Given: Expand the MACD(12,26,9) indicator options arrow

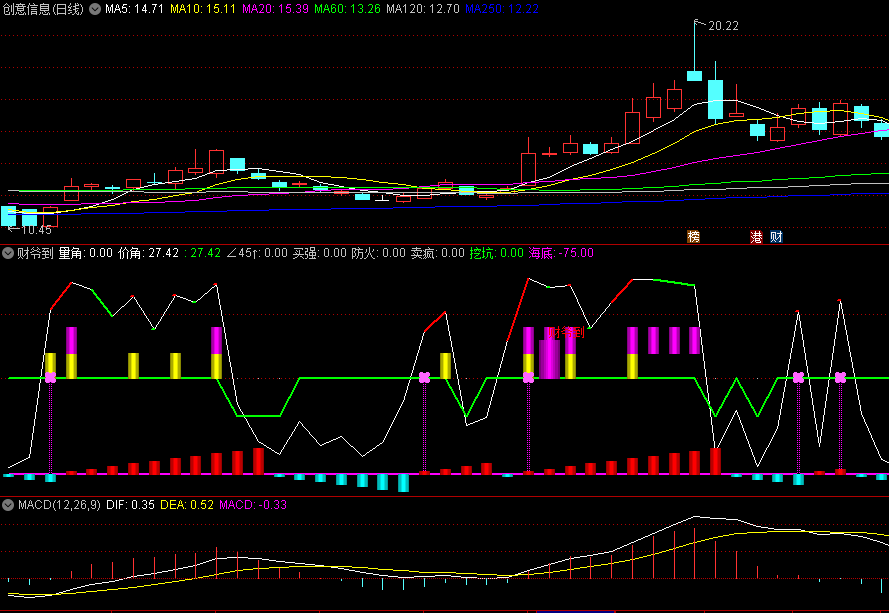Looking at the screenshot, I should click(x=7, y=505).
